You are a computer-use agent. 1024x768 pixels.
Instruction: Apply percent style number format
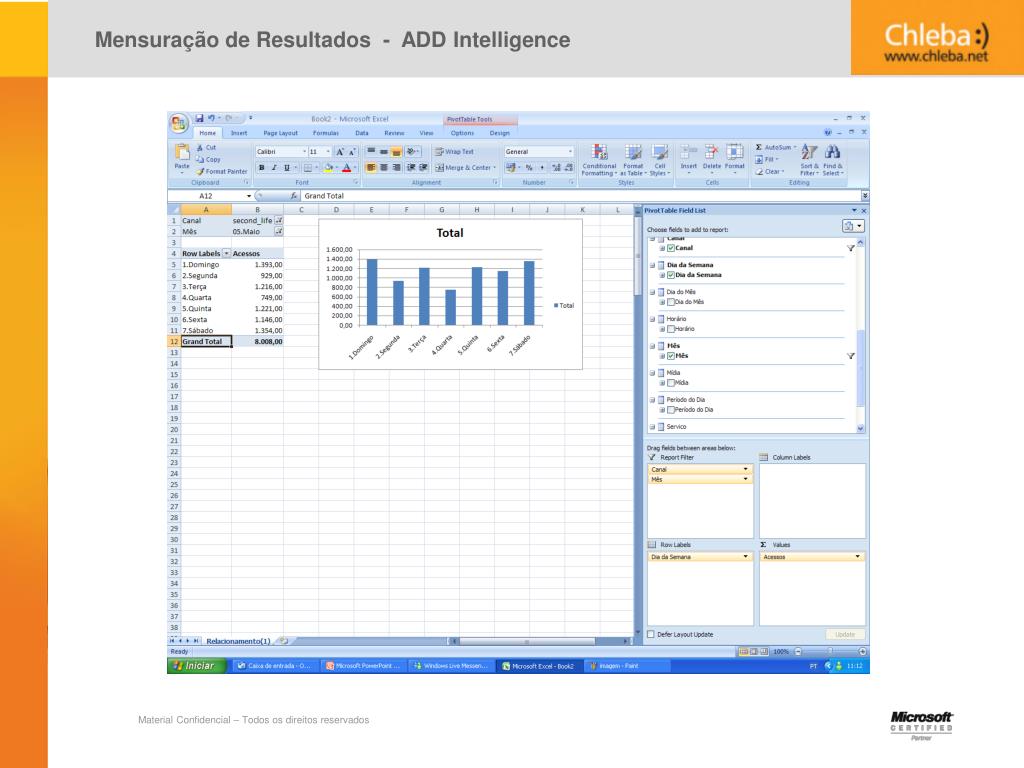(x=529, y=168)
